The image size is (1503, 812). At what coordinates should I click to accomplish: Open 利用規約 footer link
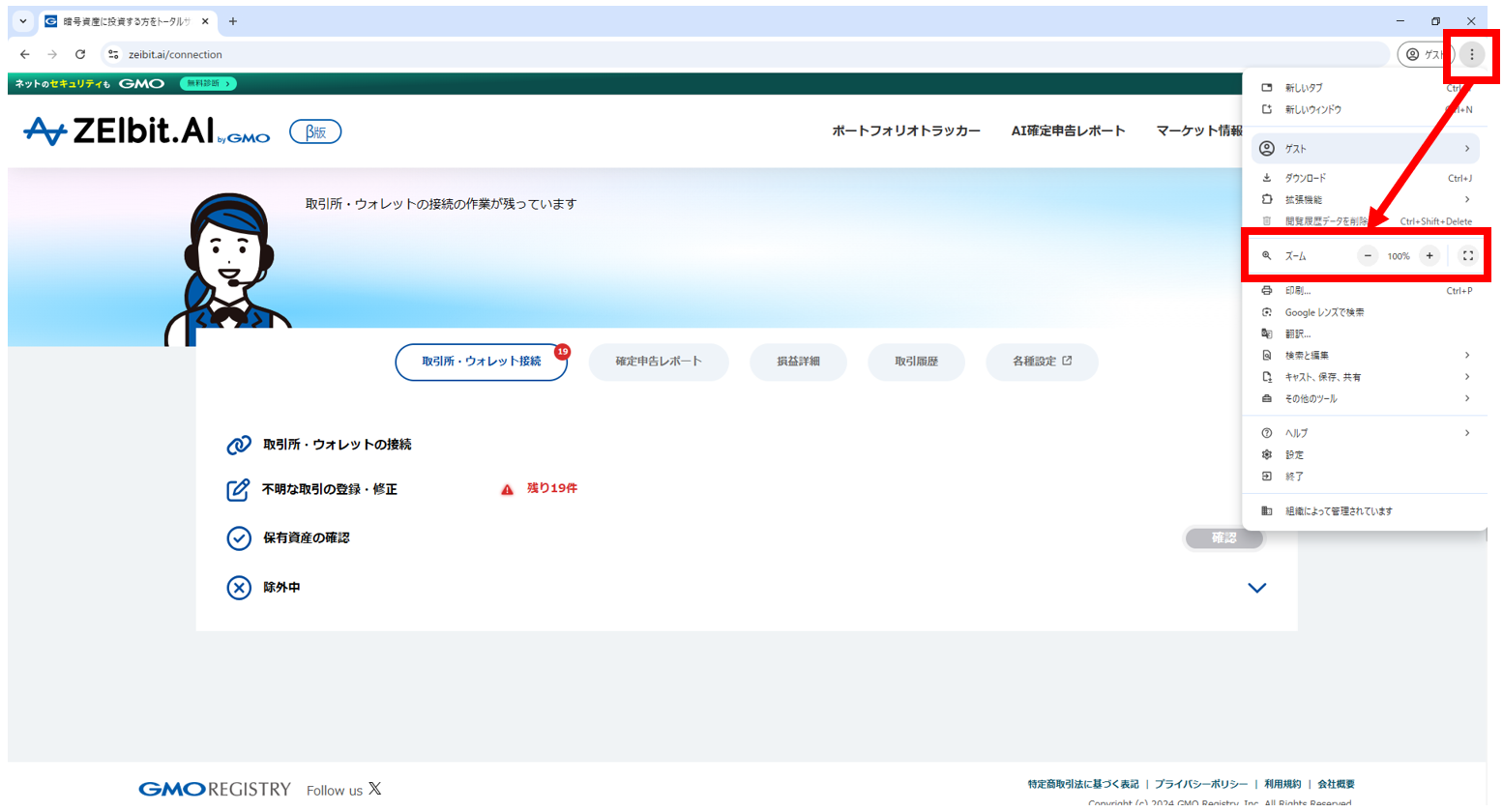[1282, 784]
